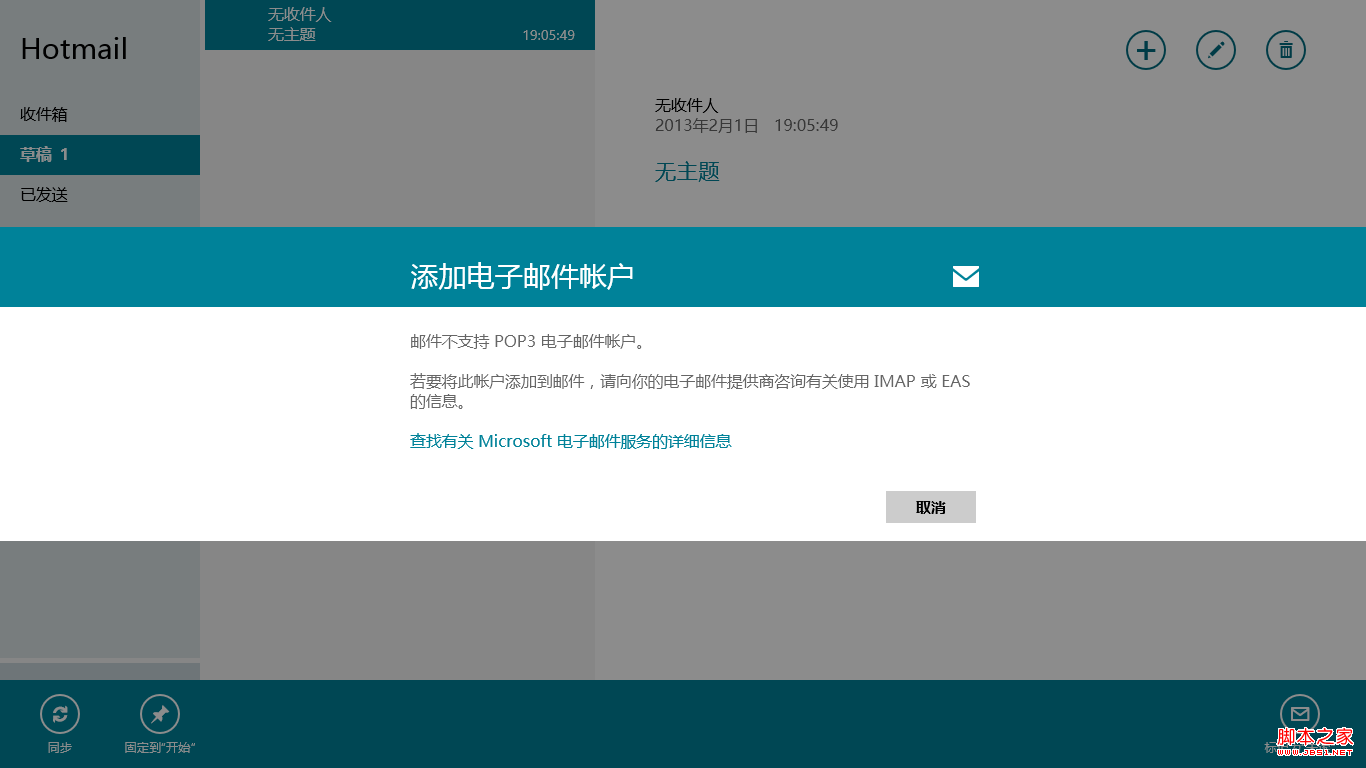Click the 无收件人 recipient line in the reading pane
Viewport: 1366px width, 768px height.
tap(686, 105)
